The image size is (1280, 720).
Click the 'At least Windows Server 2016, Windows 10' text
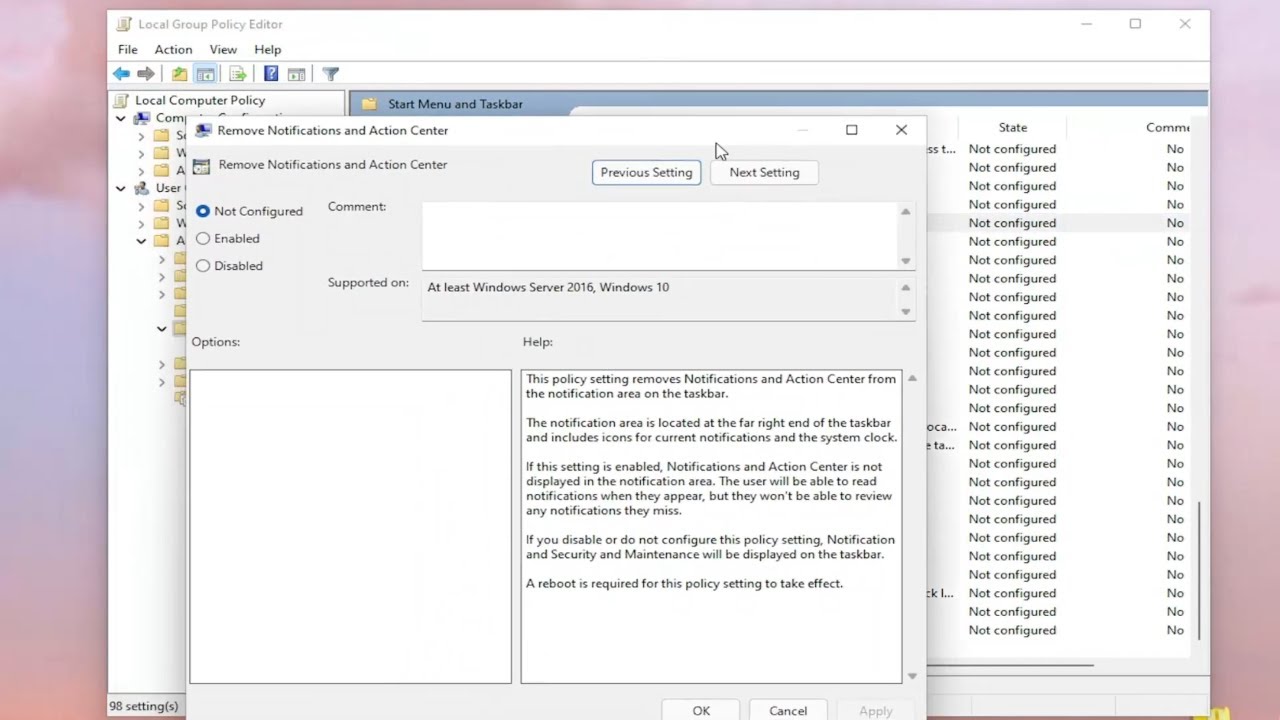(x=548, y=287)
